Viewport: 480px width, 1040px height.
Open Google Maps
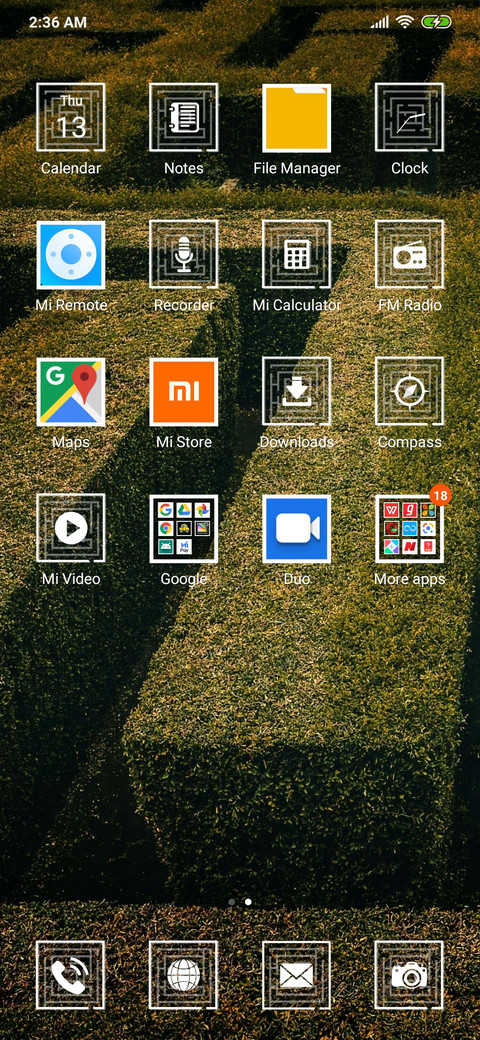(71, 391)
